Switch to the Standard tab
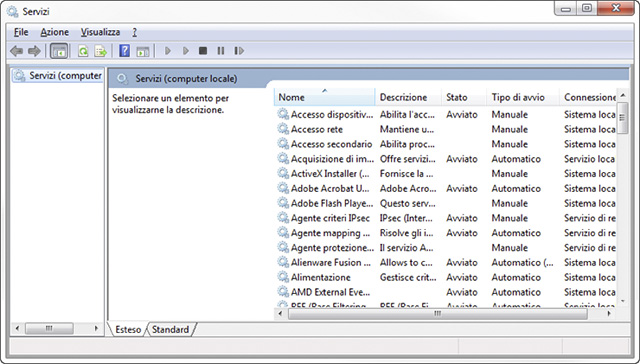The image size is (640, 364). coord(170,329)
